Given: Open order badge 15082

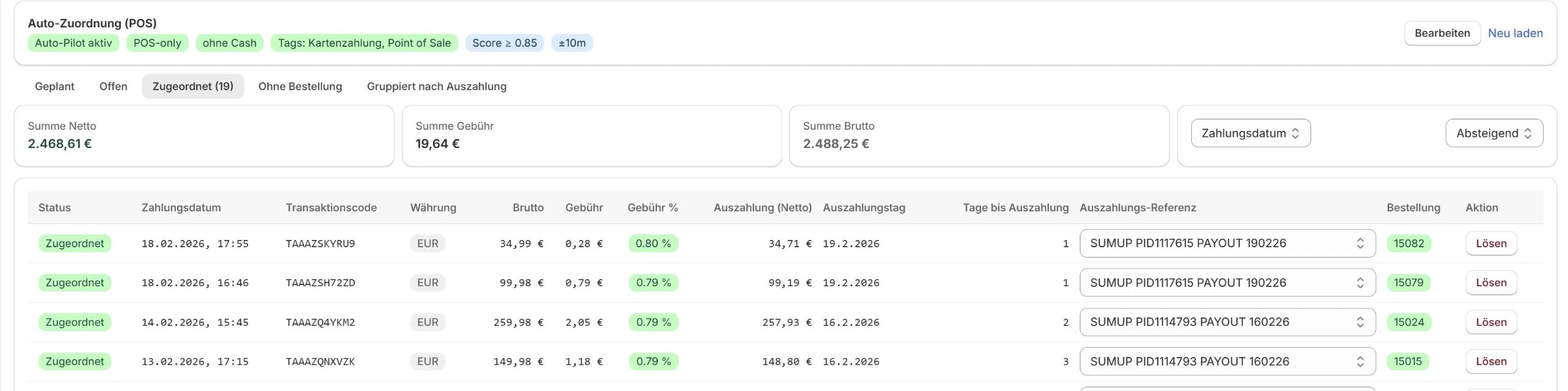Looking at the screenshot, I should pos(1409,244).
